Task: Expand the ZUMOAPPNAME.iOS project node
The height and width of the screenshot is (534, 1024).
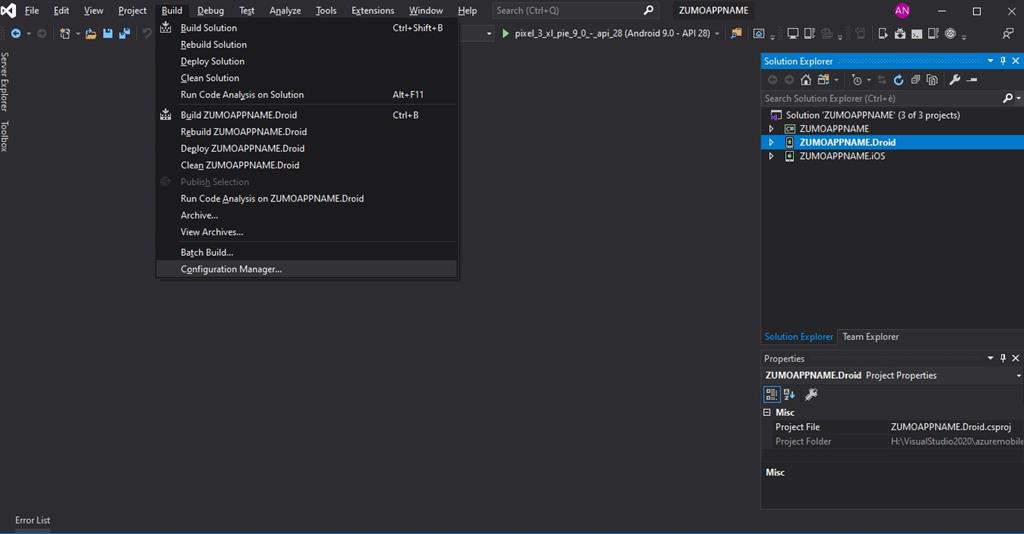Action: [771, 156]
